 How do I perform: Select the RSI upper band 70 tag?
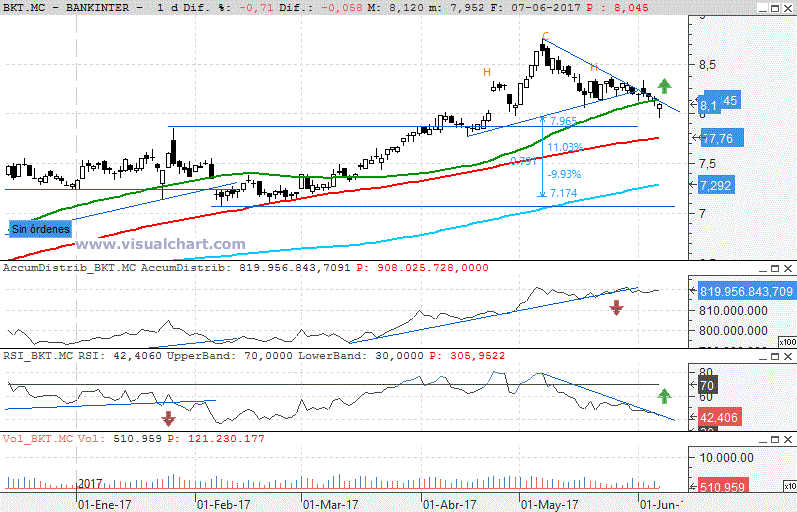(x=708, y=385)
